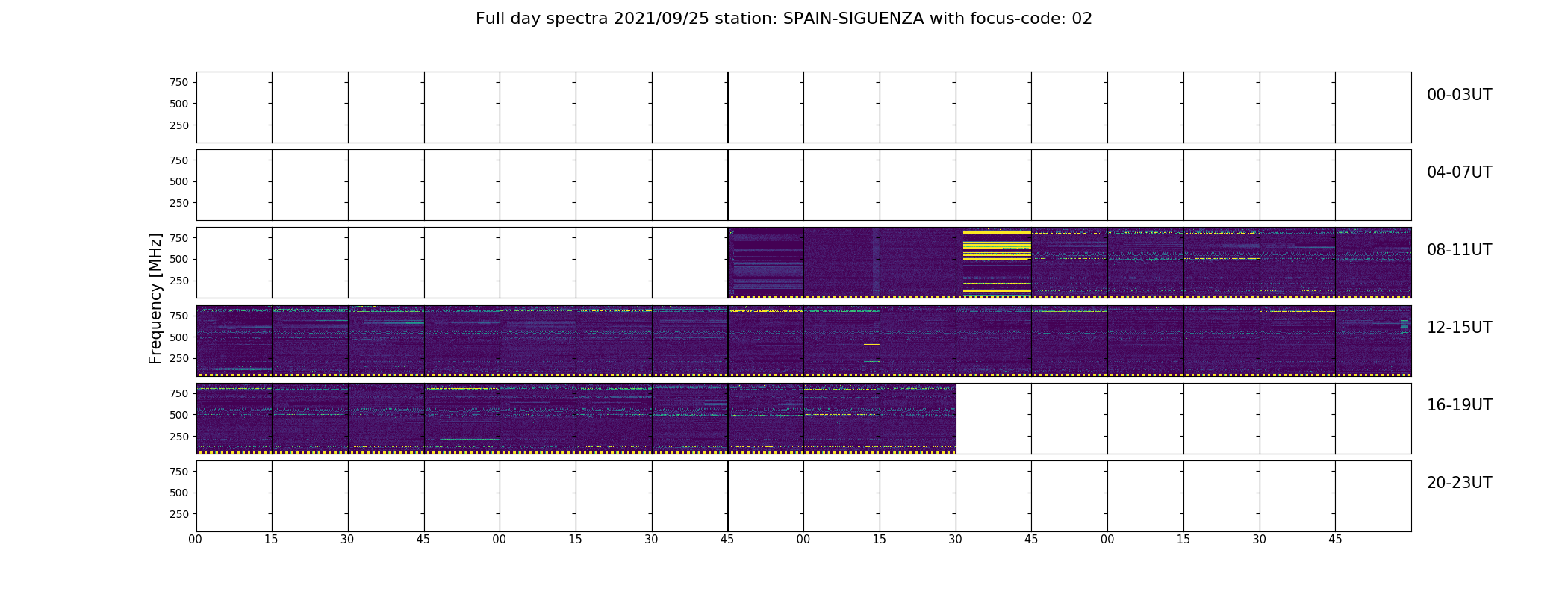Click the leftmost 00 time tick label
Screen dimensions: 1568x597
coord(196,540)
